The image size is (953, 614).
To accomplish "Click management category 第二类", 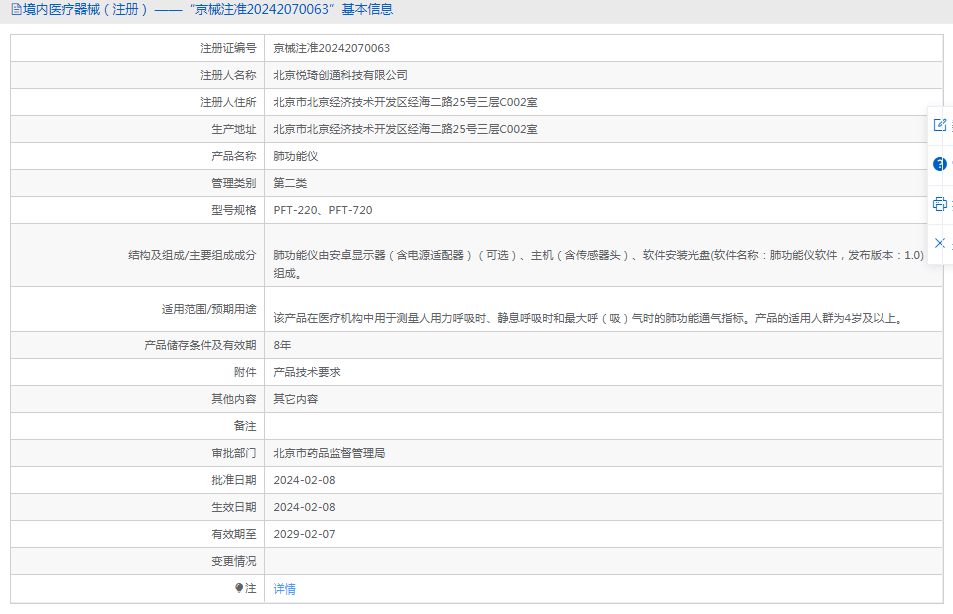I will (290, 183).
